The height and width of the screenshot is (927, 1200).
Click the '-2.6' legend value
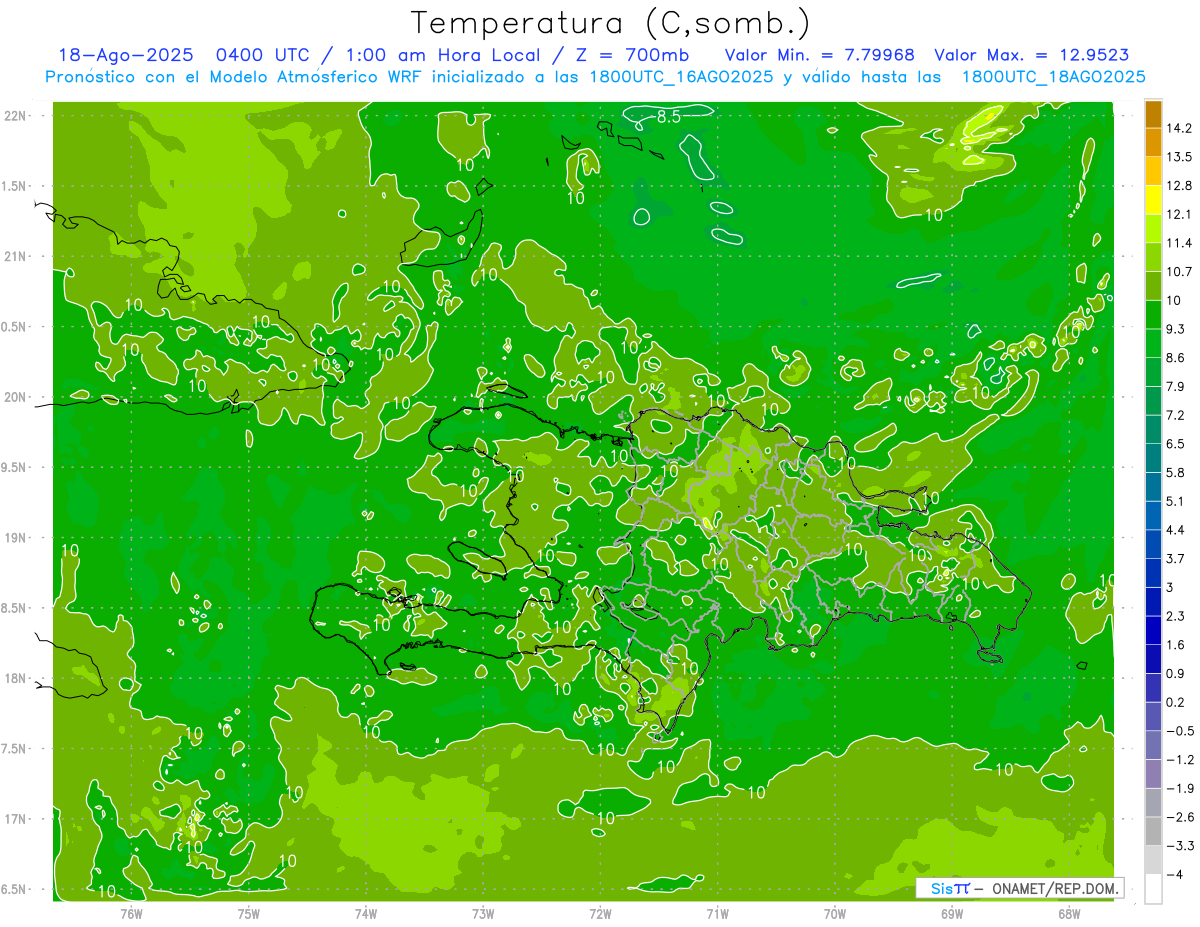[1180, 818]
